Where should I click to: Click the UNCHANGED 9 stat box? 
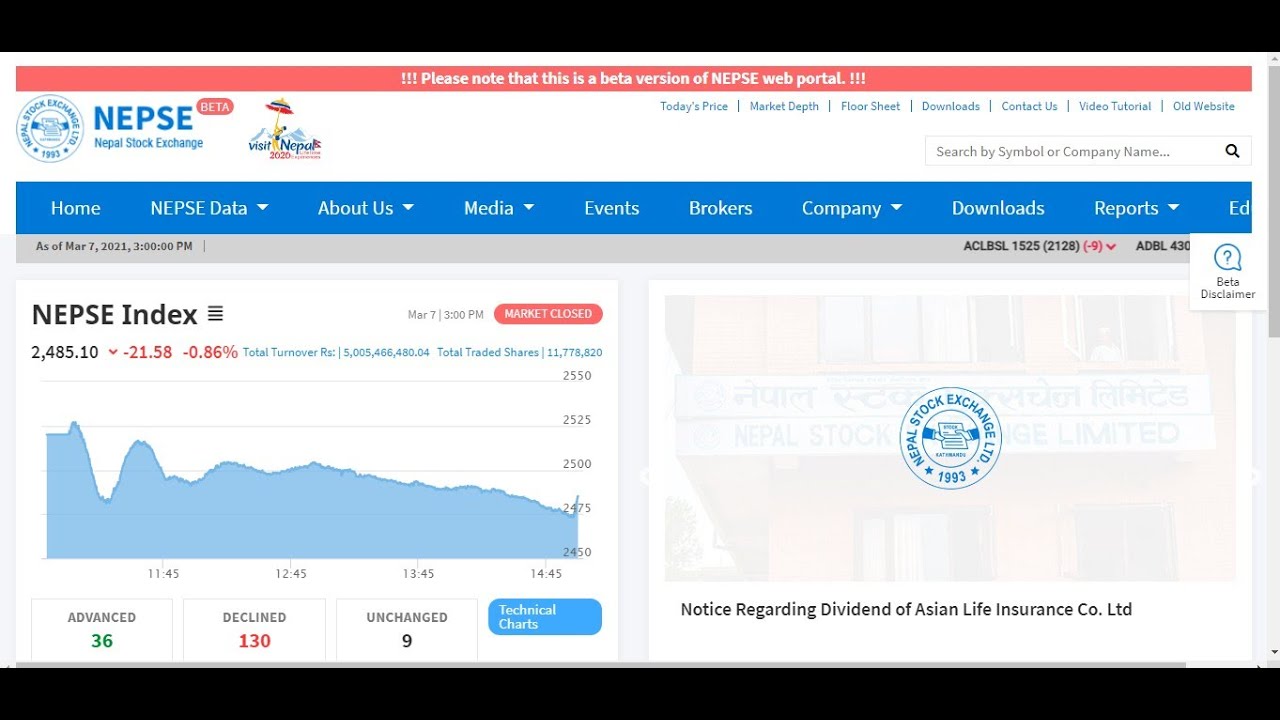tap(407, 630)
